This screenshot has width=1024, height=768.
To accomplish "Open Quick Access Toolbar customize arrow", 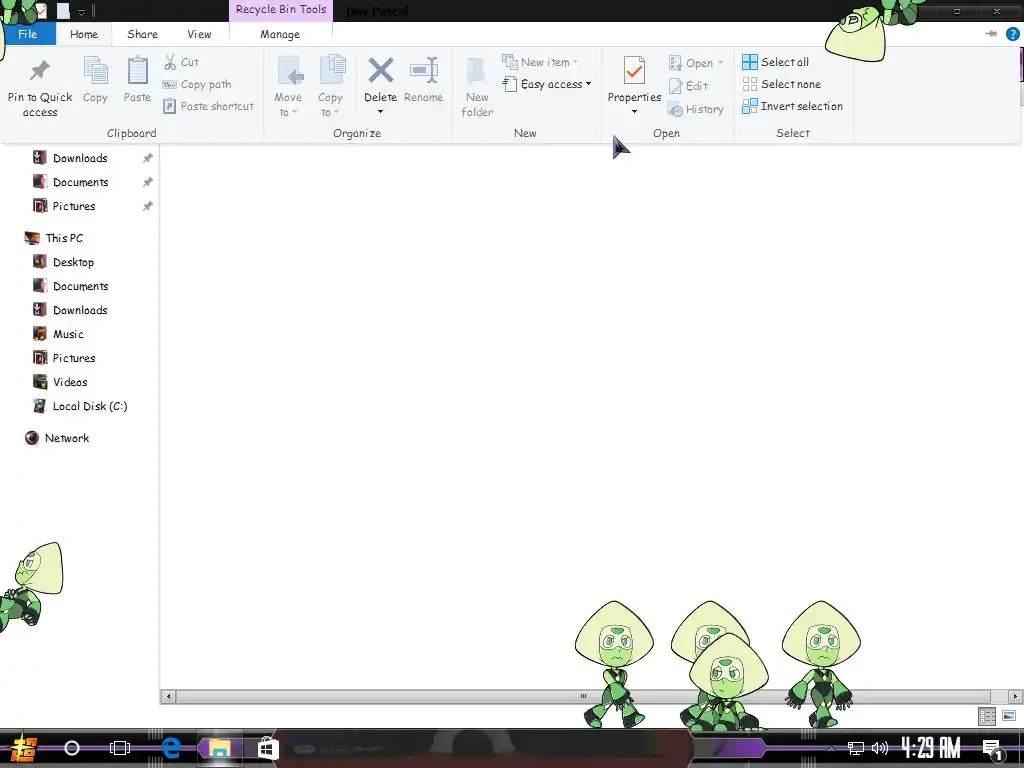I will [81, 12].
